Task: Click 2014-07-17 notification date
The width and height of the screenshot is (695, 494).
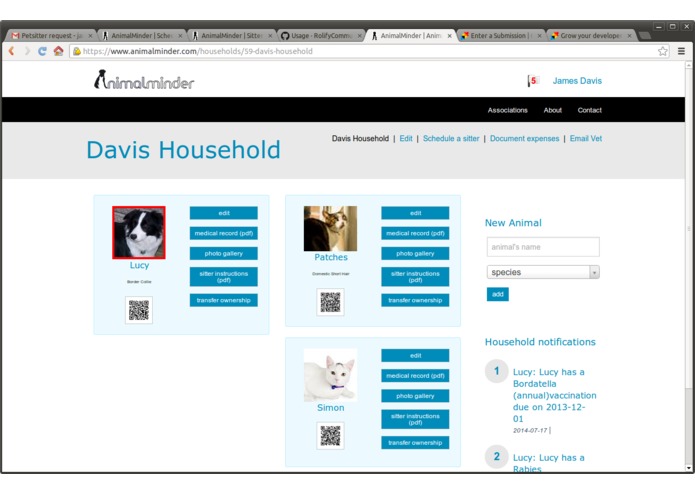Action: click(x=530, y=430)
